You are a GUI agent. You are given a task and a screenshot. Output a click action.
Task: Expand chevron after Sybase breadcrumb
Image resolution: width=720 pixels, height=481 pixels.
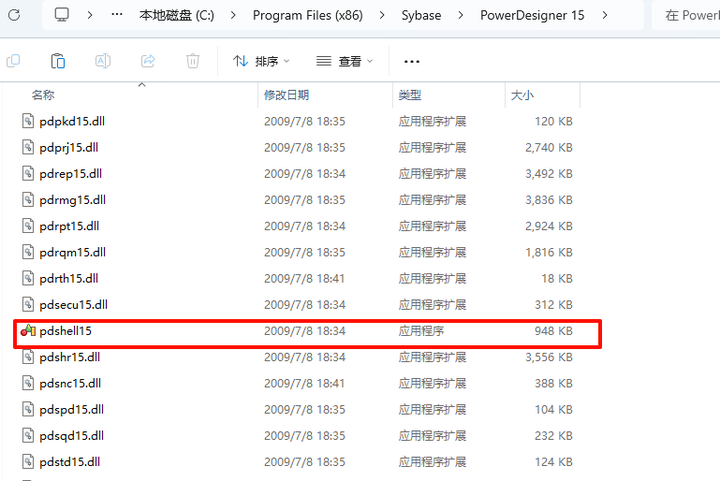pos(461,15)
